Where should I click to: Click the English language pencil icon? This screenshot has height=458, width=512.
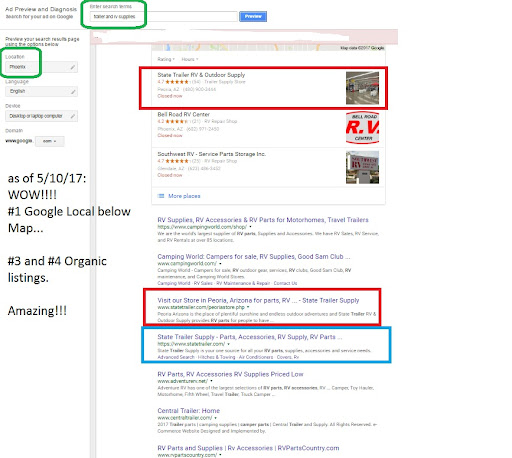coord(73,91)
